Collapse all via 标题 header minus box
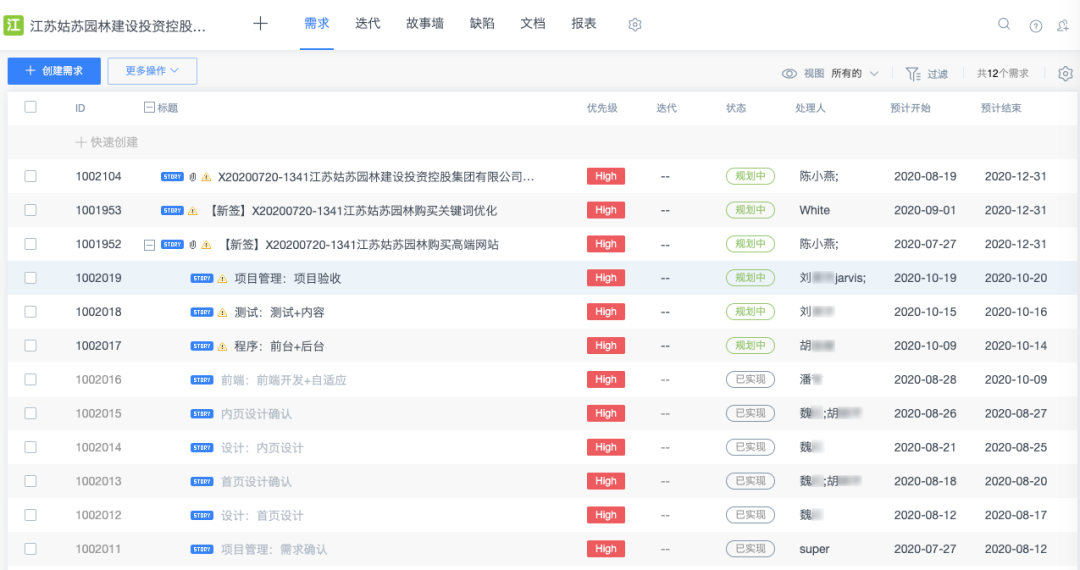 (x=149, y=107)
